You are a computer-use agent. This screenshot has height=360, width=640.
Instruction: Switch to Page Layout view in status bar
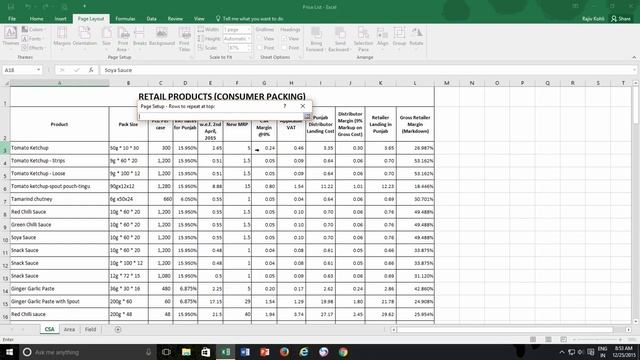(x=548, y=340)
